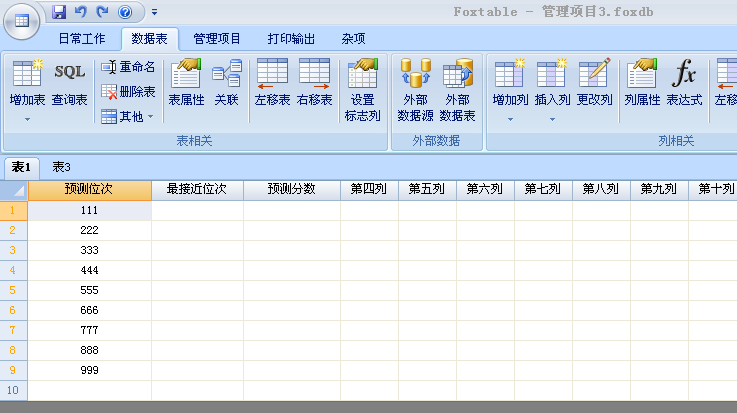The width and height of the screenshot is (737, 413).
Task: Click the cell containing 555
Action: (x=89, y=290)
